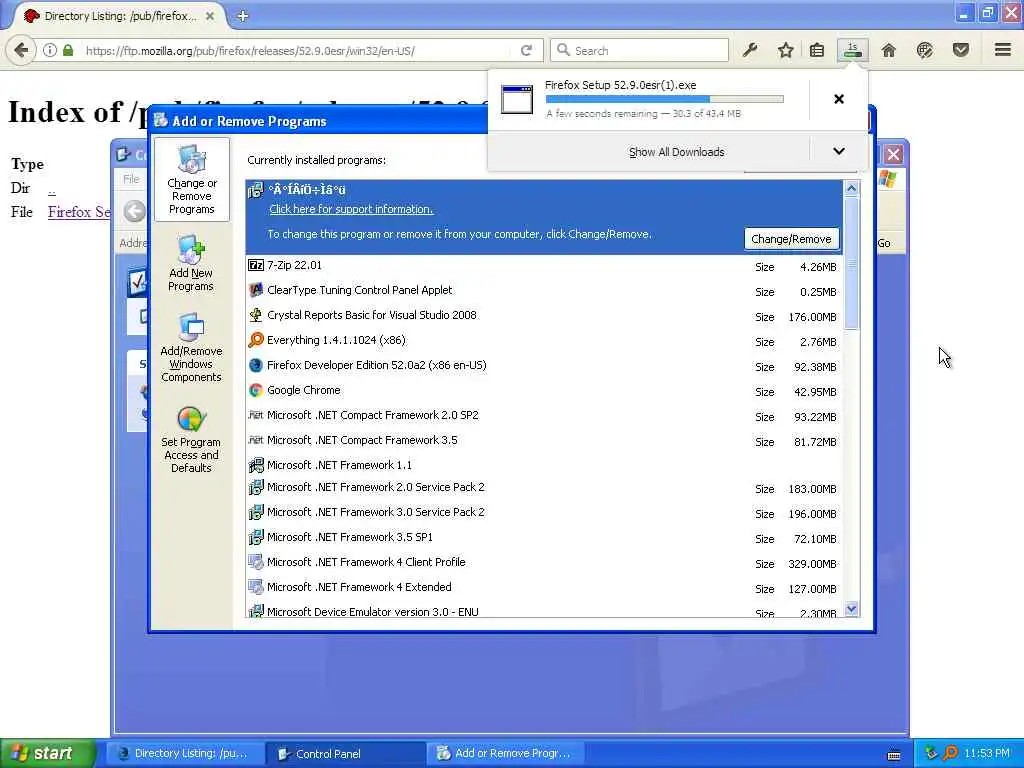The height and width of the screenshot is (768, 1024).
Task: Go to Firefox home page icon
Action: point(889,50)
